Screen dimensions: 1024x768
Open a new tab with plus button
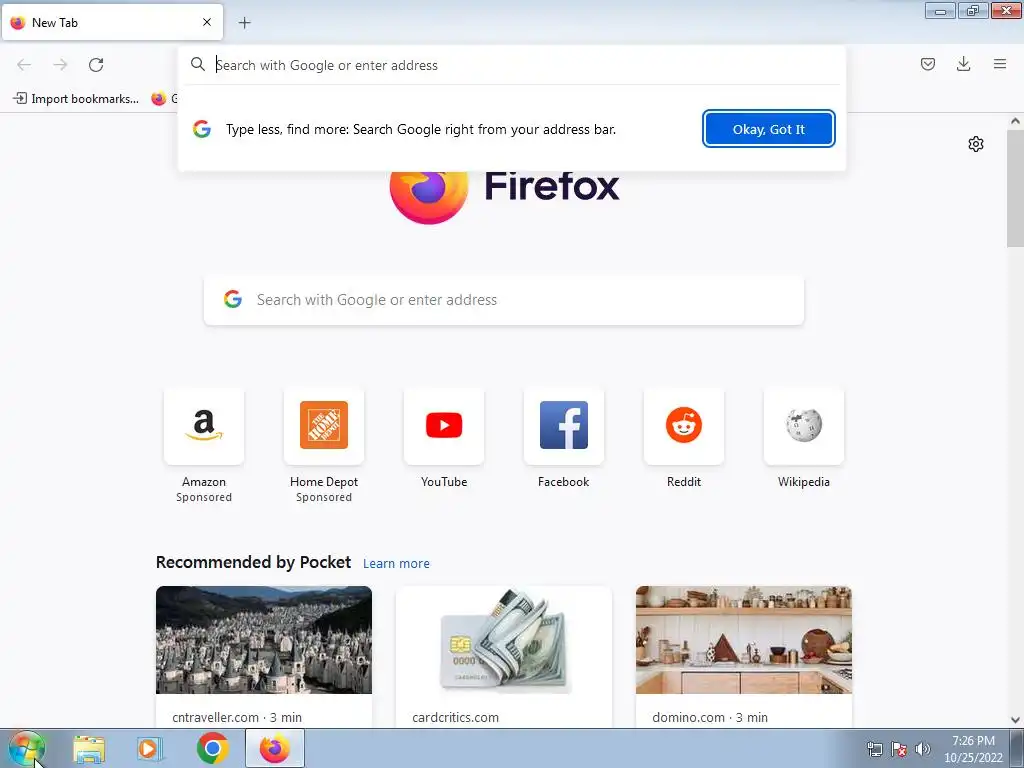(x=244, y=23)
